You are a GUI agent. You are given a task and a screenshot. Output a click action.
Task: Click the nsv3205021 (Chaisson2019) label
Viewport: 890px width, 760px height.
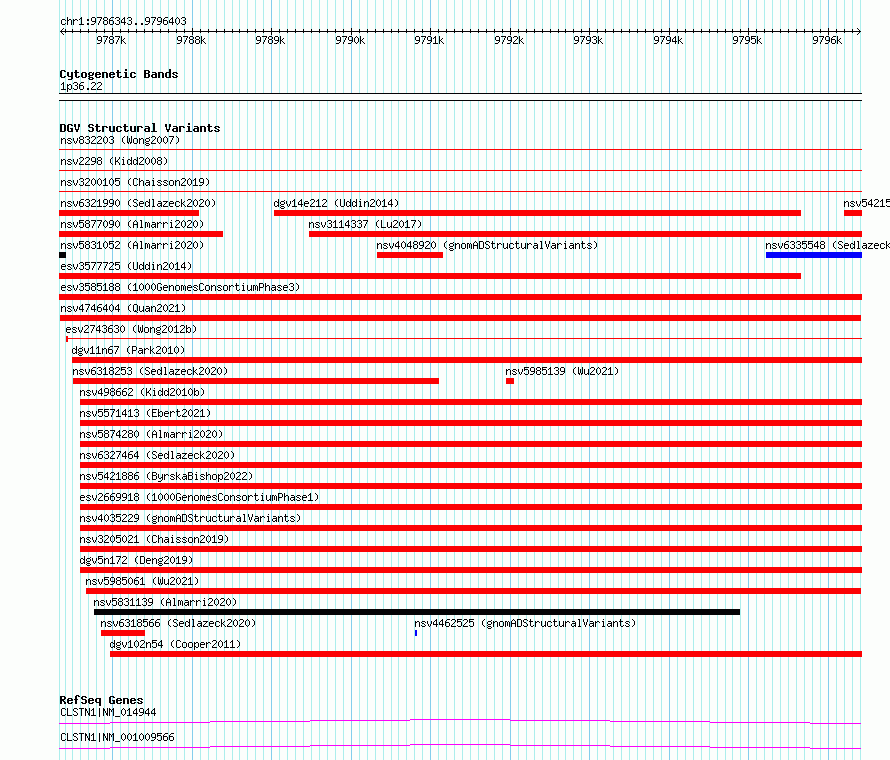(154, 539)
